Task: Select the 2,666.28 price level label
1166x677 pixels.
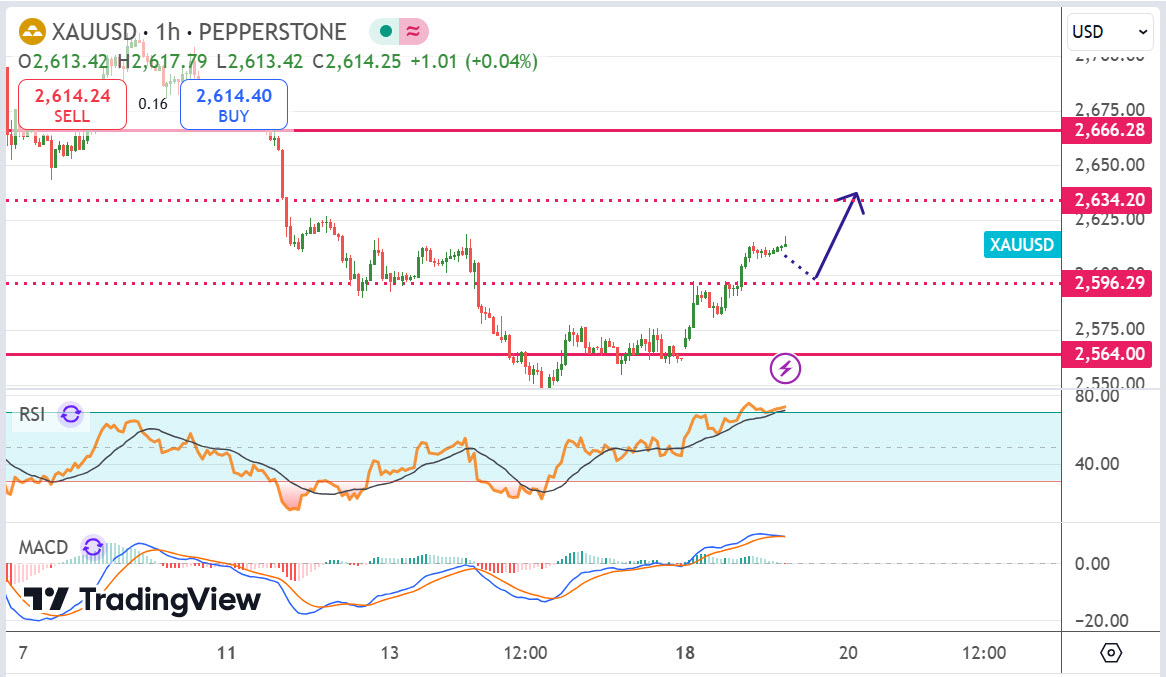Action: pyautogui.click(x=1108, y=131)
